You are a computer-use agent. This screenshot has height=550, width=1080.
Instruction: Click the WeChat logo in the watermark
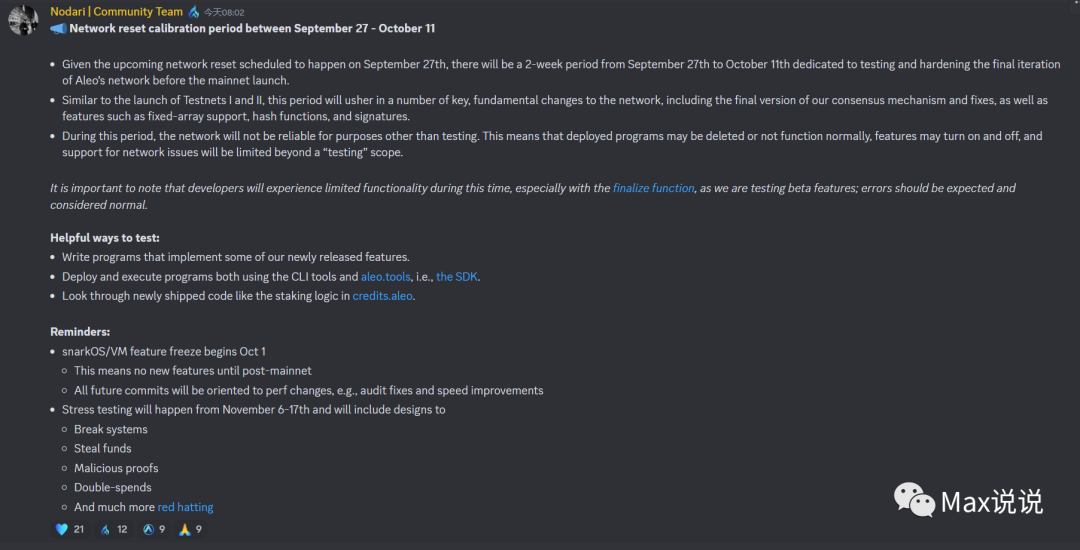click(914, 500)
